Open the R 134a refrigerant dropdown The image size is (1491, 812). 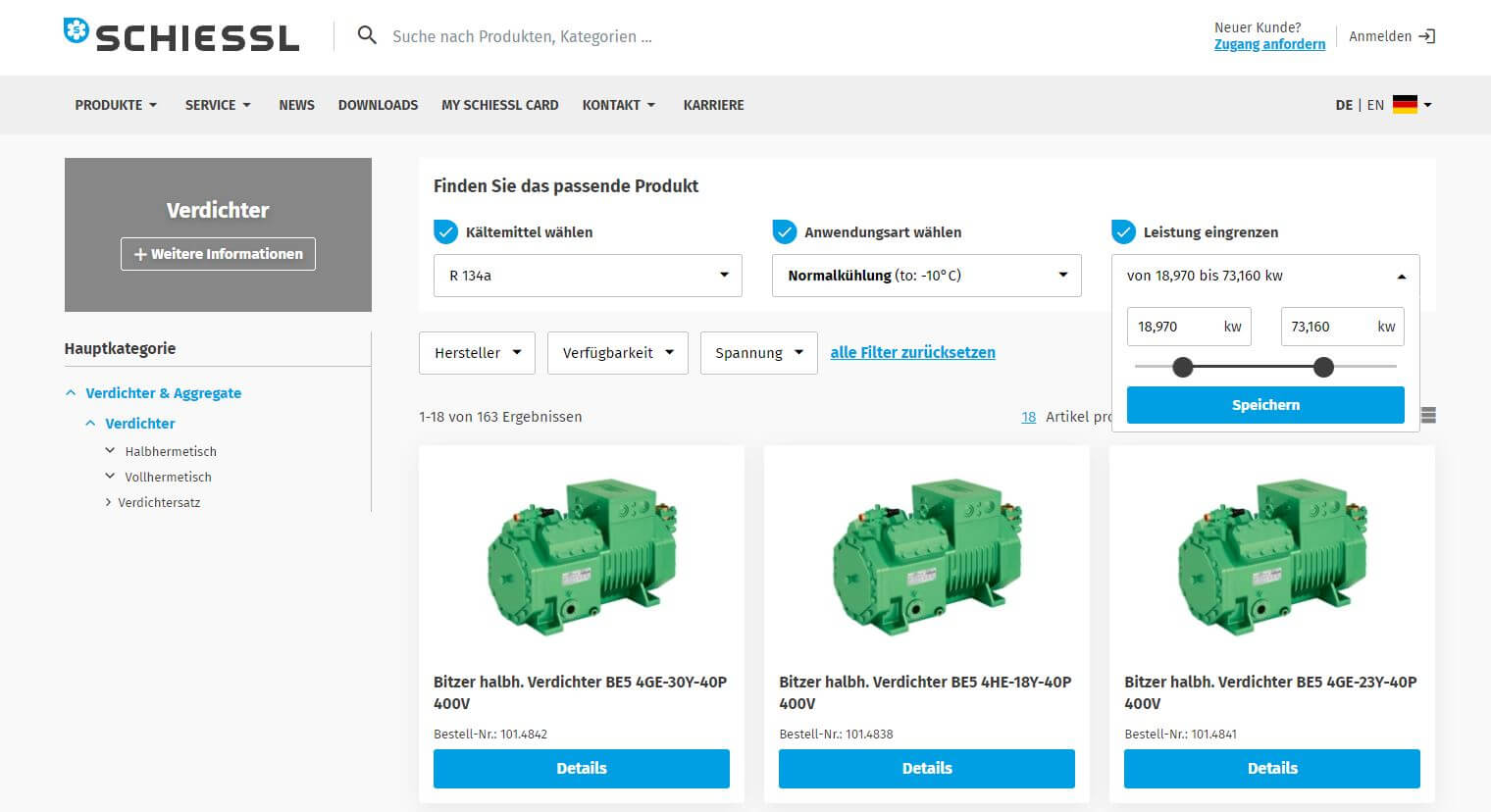point(588,276)
